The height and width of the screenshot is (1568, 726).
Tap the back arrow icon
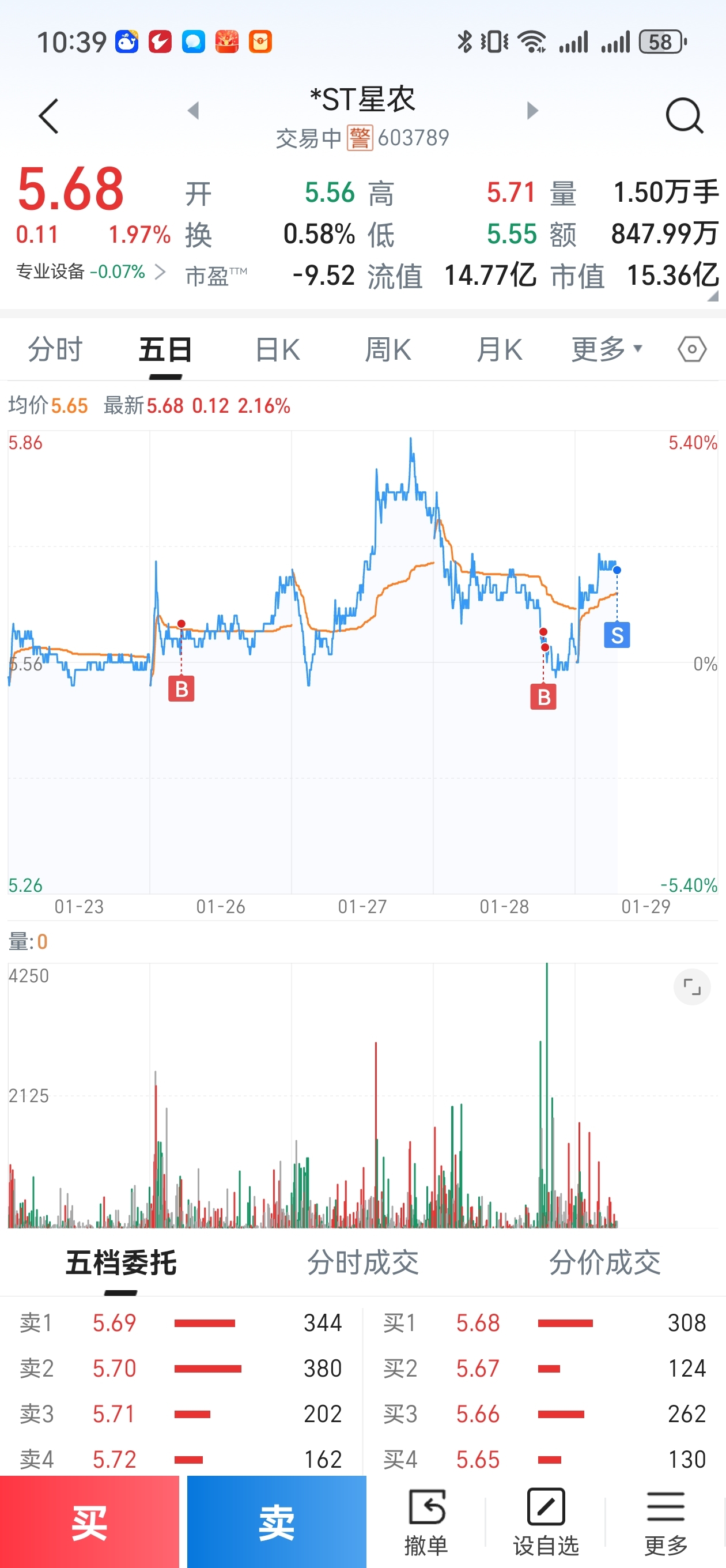48,116
